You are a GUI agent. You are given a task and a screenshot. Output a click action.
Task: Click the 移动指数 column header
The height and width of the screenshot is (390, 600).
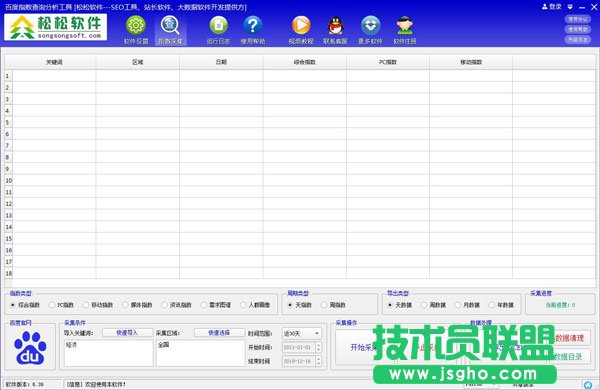point(471,62)
